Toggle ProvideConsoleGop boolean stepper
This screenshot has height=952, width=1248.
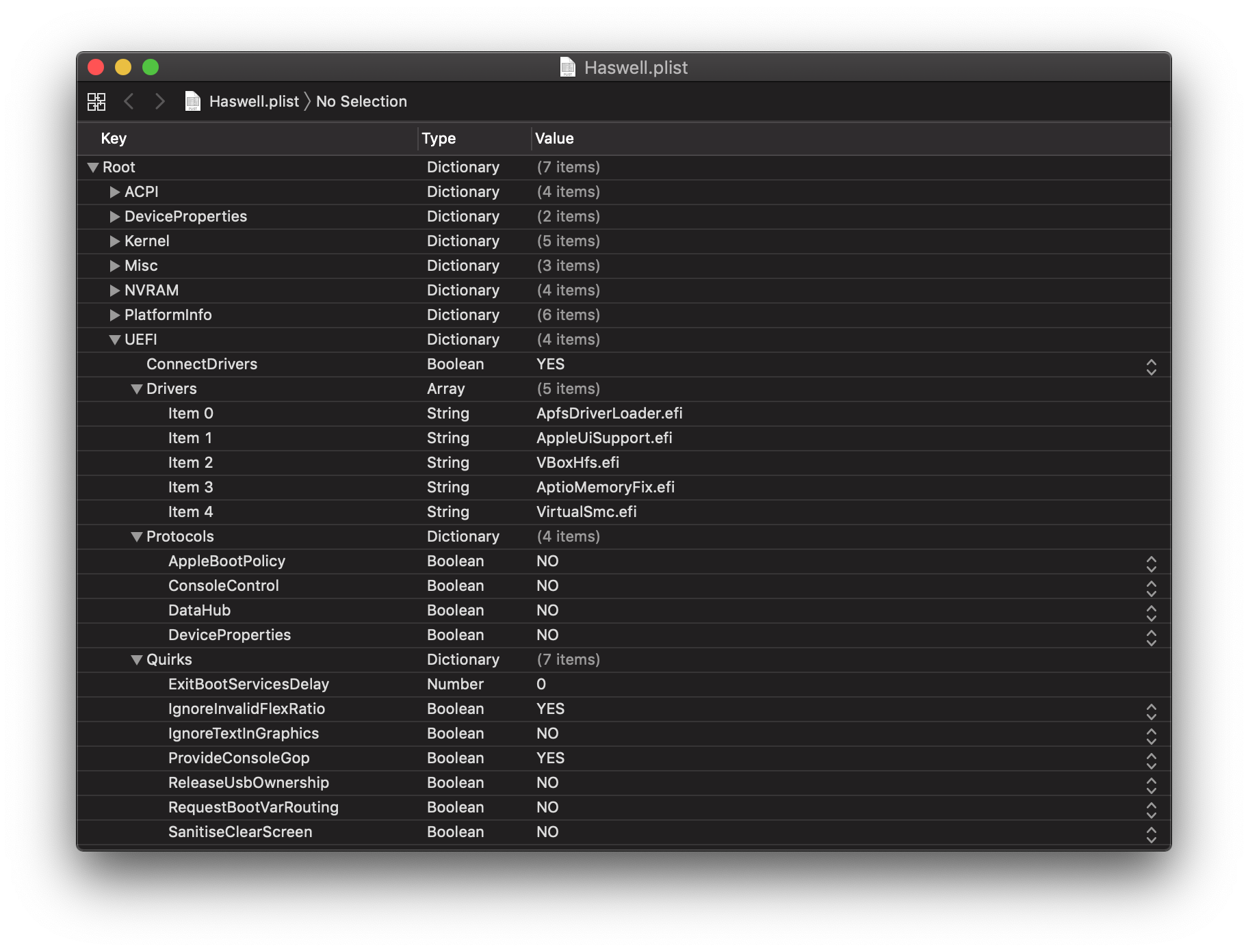1152,761
